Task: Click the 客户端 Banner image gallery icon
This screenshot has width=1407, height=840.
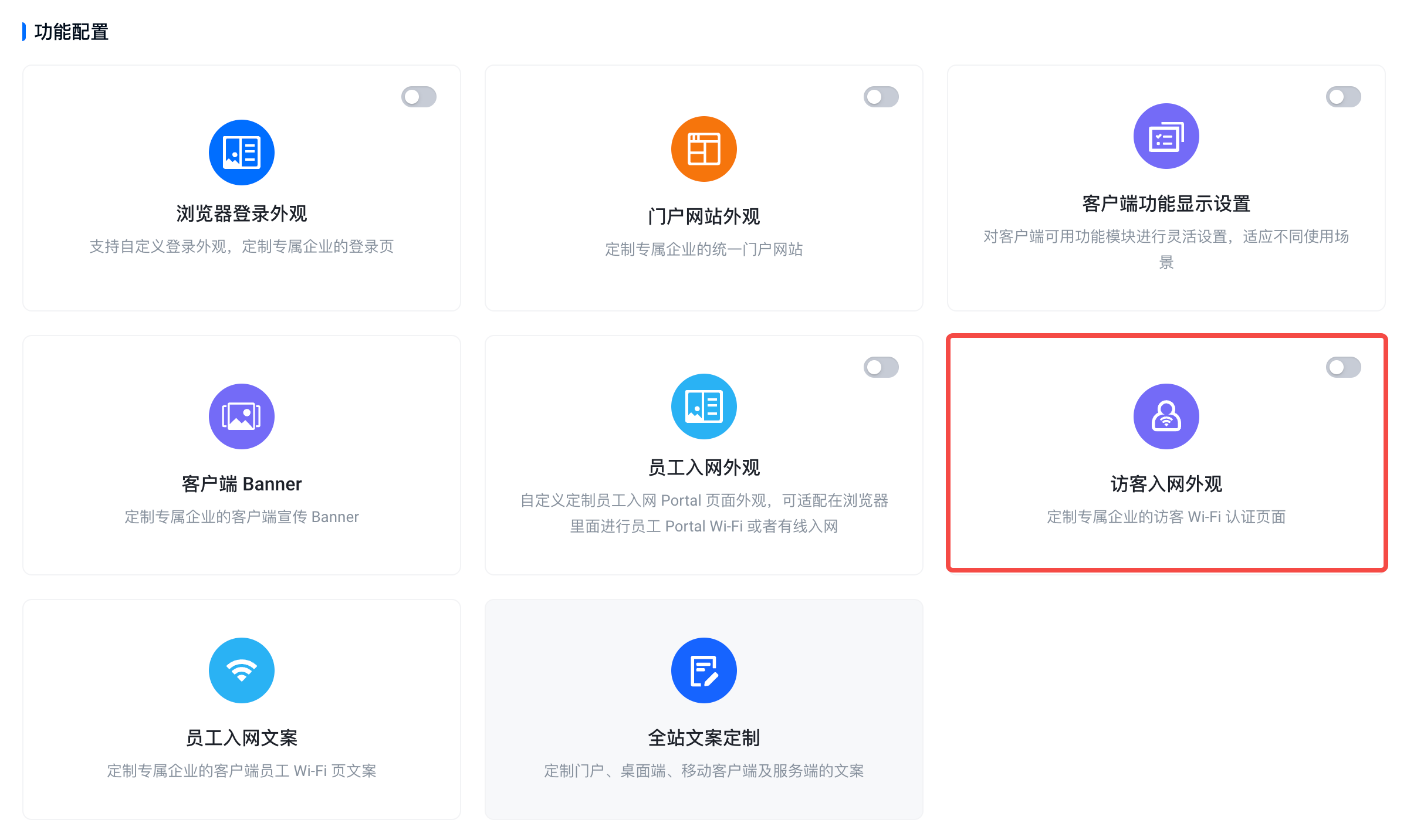Action: 241,416
